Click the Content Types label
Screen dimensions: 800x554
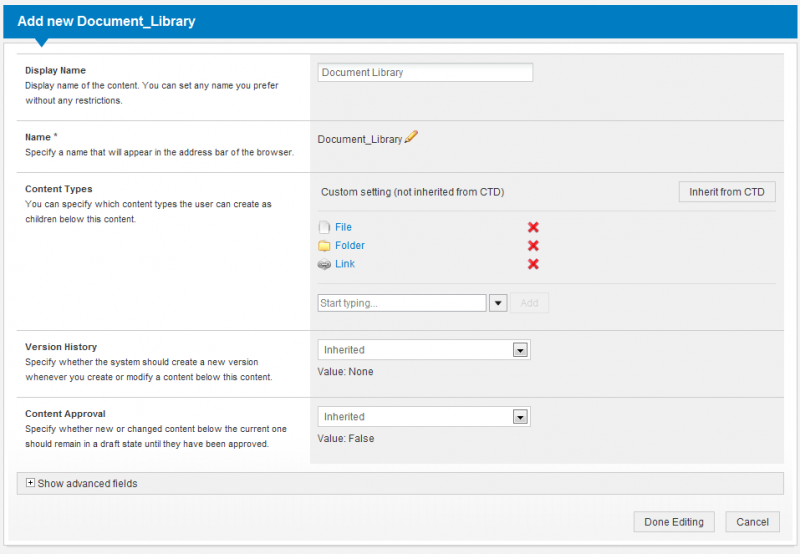point(59,189)
